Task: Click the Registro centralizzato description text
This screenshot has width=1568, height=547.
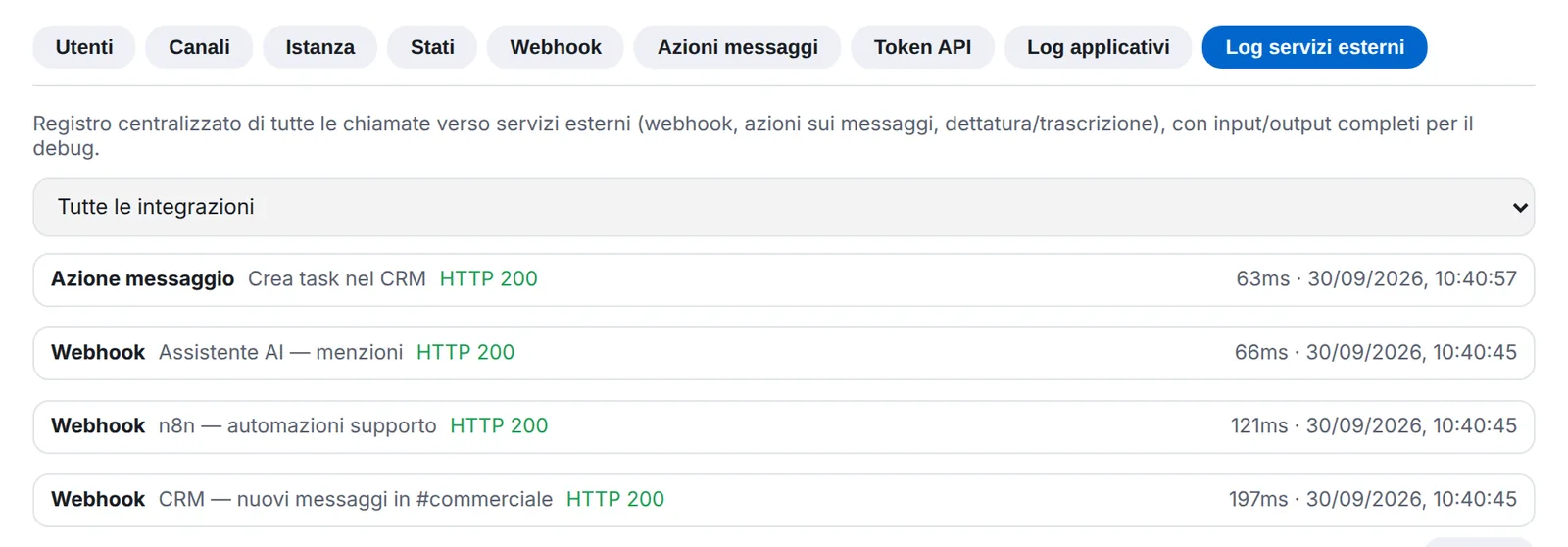Action: (753, 135)
